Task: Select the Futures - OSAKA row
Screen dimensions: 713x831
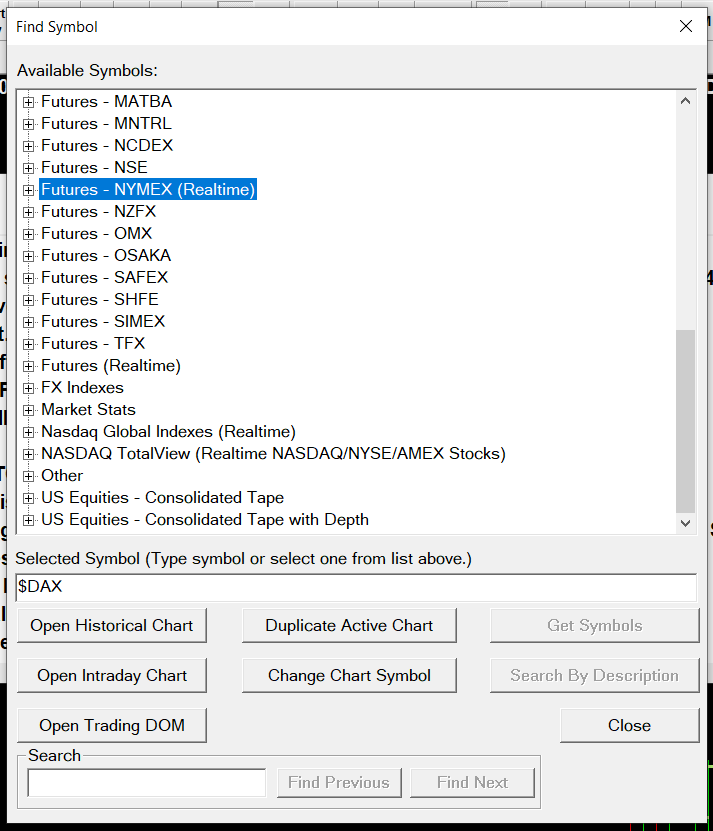Action: pyautogui.click(x=106, y=255)
